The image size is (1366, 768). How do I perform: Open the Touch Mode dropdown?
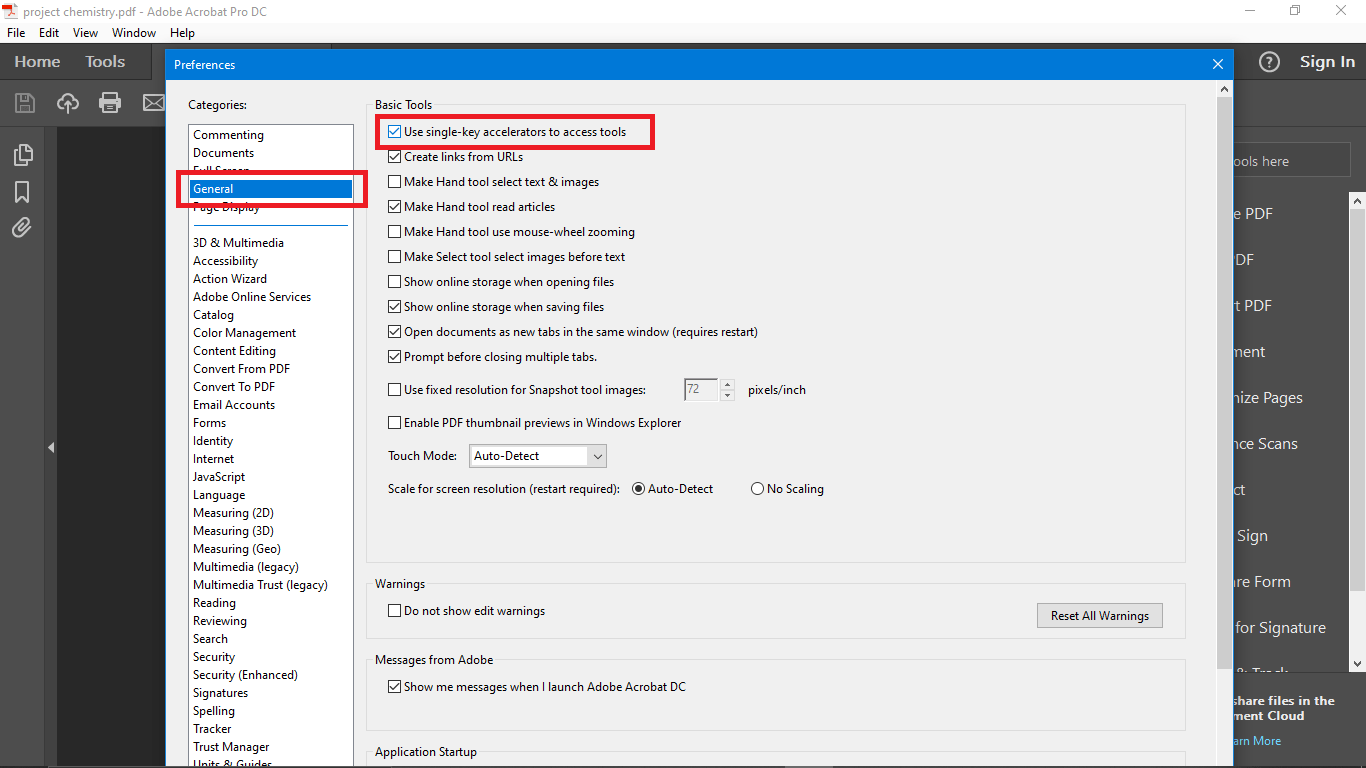[x=538, y=456]
